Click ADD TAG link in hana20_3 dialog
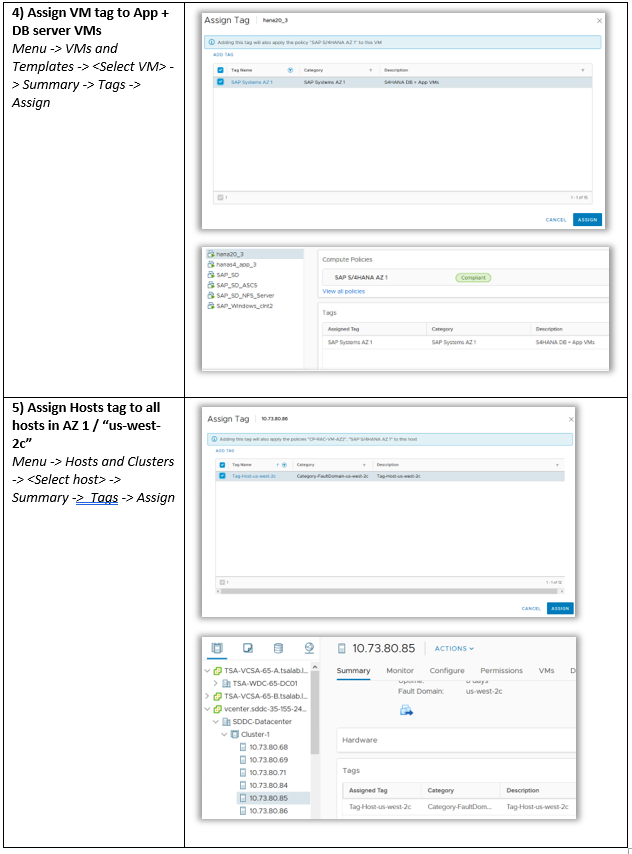This screenshot has height=854, width=632. (x=223, y=55)
